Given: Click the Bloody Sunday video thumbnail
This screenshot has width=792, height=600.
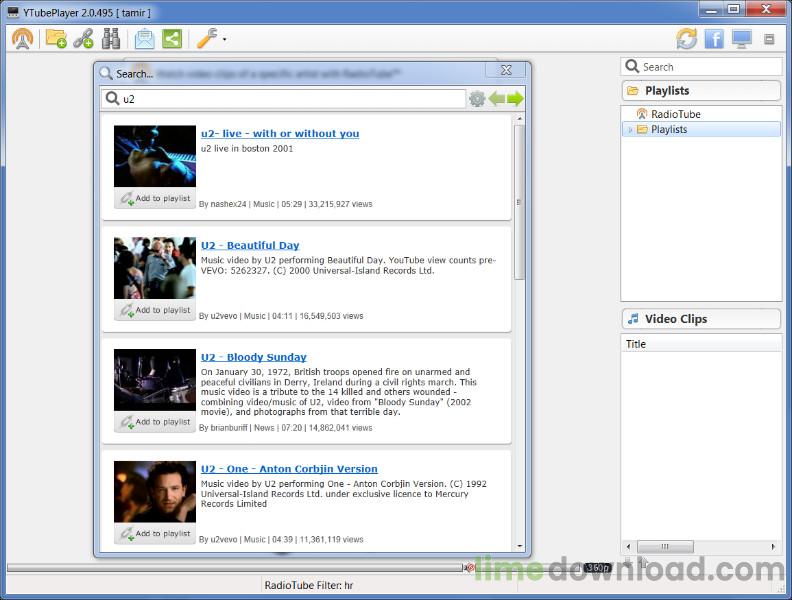Looking at the screenshot, I should click(x=155, y=380).
